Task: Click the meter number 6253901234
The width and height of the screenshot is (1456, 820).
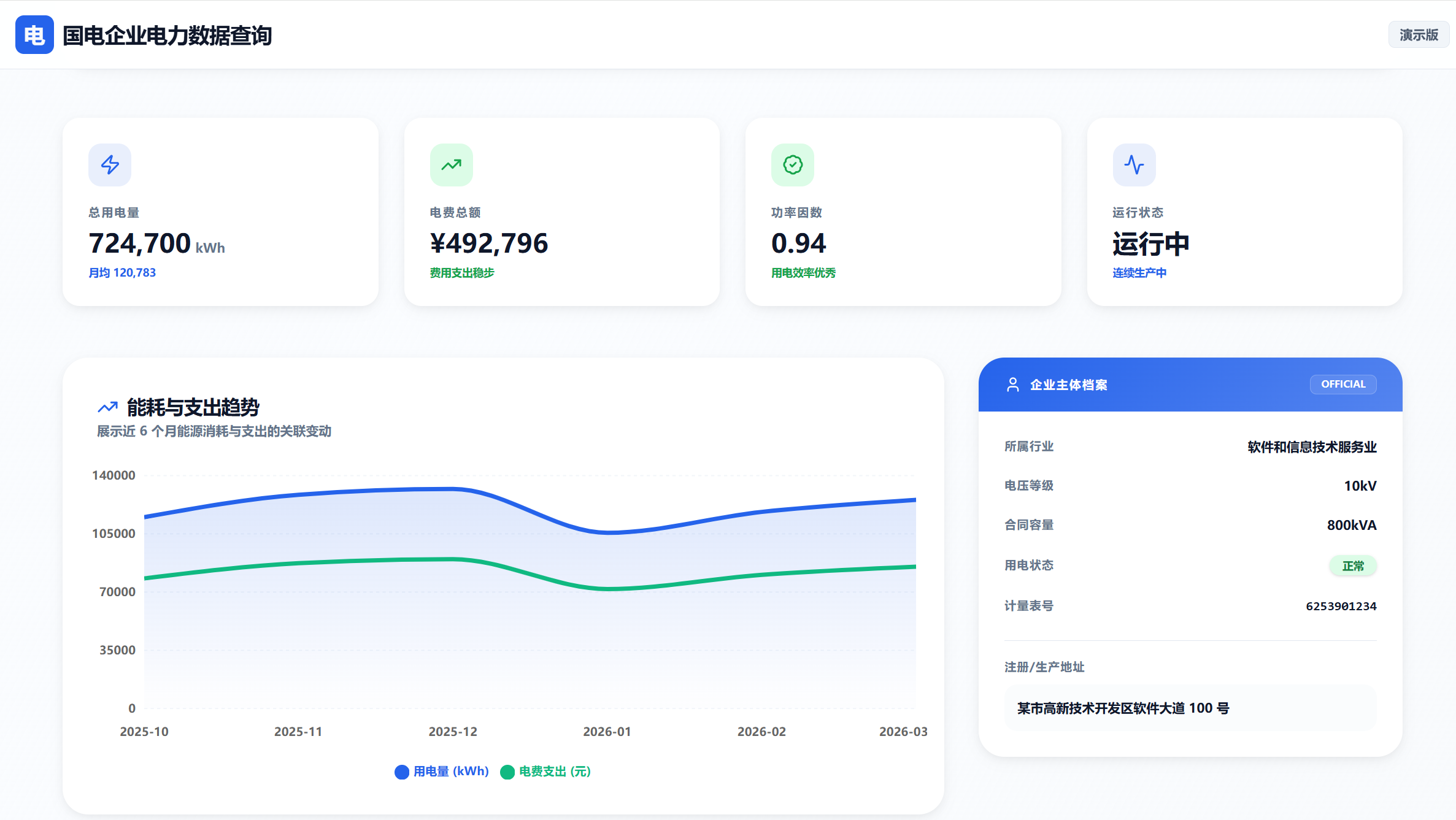Action: coord(1341,607)
